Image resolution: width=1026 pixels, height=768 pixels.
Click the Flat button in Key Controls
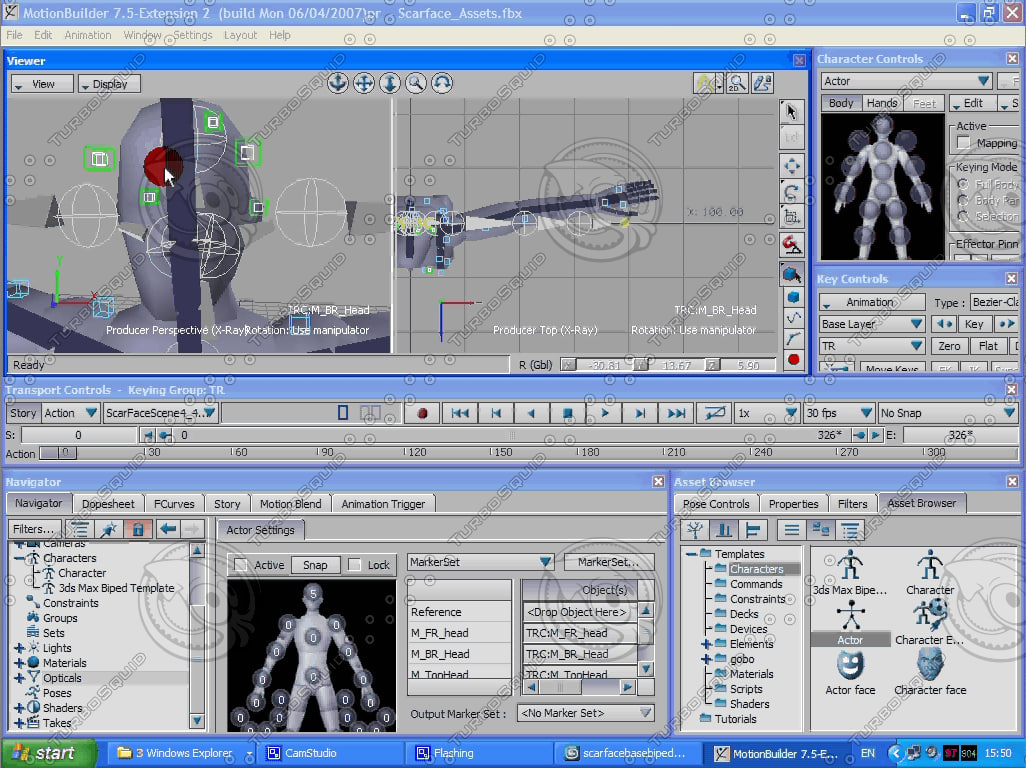click(x=988, y=346)
